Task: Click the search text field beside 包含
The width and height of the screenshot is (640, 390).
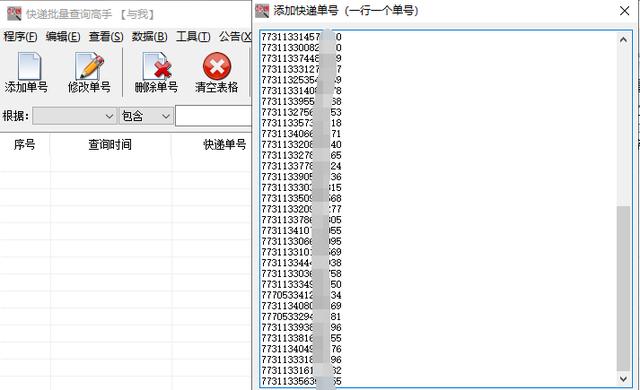Action: [x=213, y=116]
